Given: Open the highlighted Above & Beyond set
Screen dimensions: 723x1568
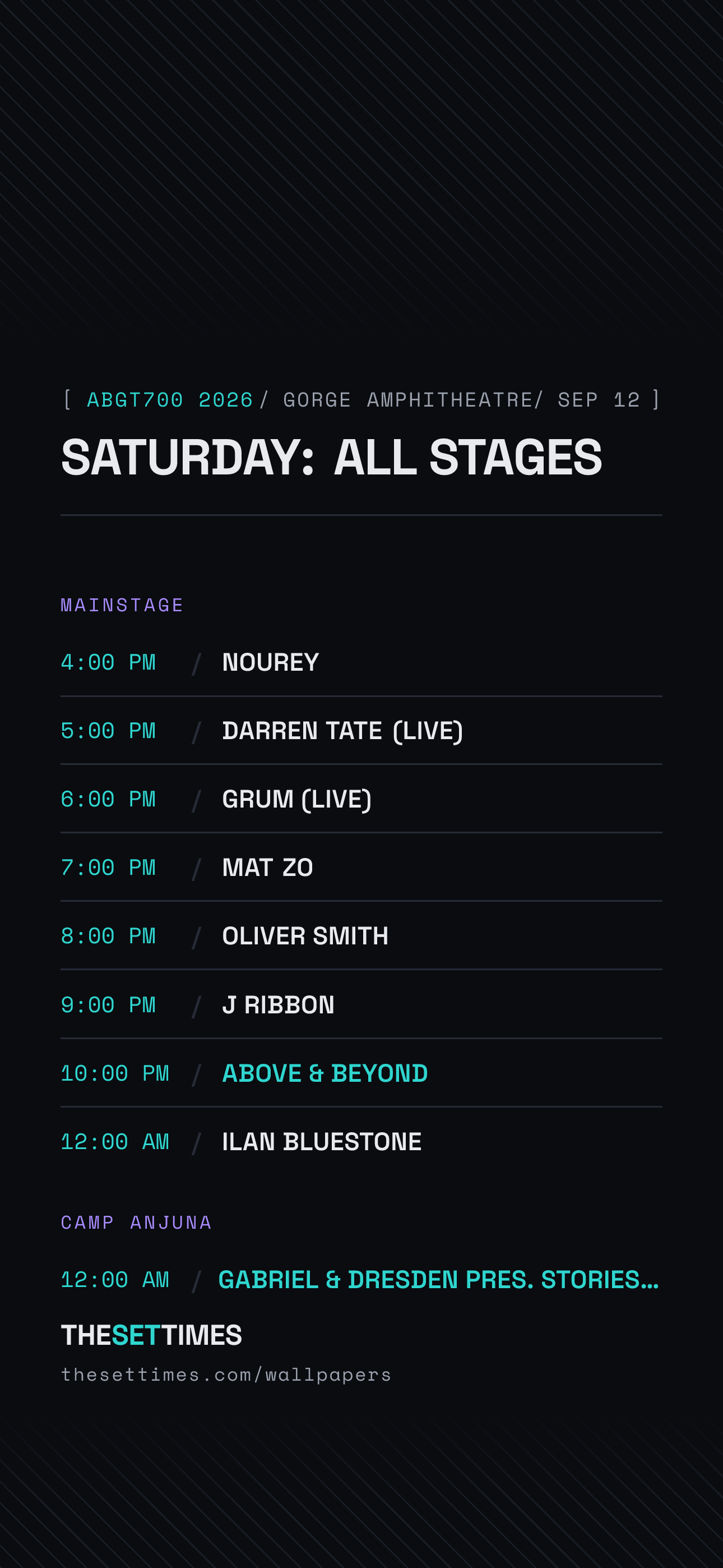Looking at the screenshot, I should coord(361,1073).
